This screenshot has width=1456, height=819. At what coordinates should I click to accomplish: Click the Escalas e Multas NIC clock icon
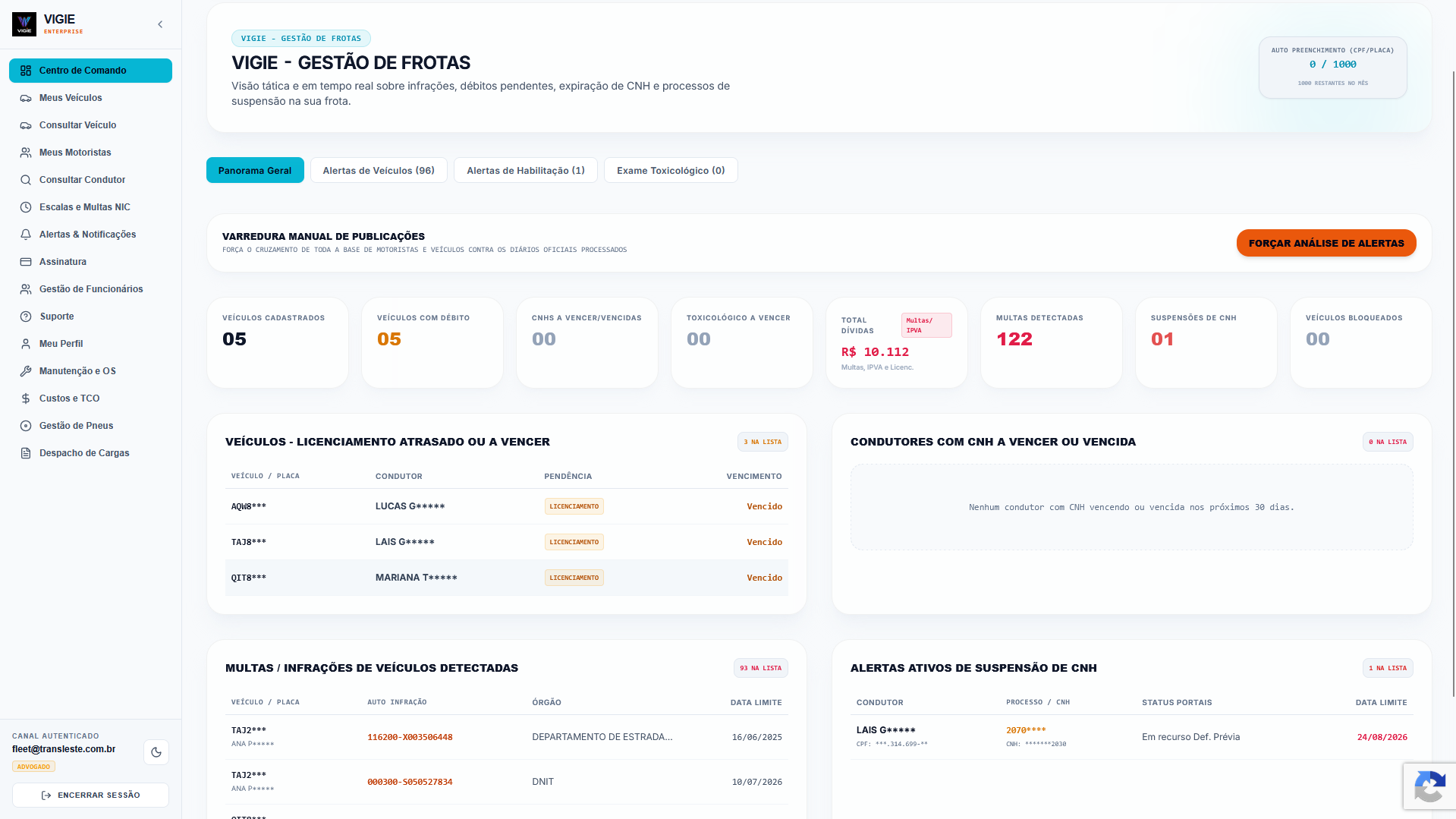pyautogui.click(x=26, y=207)
